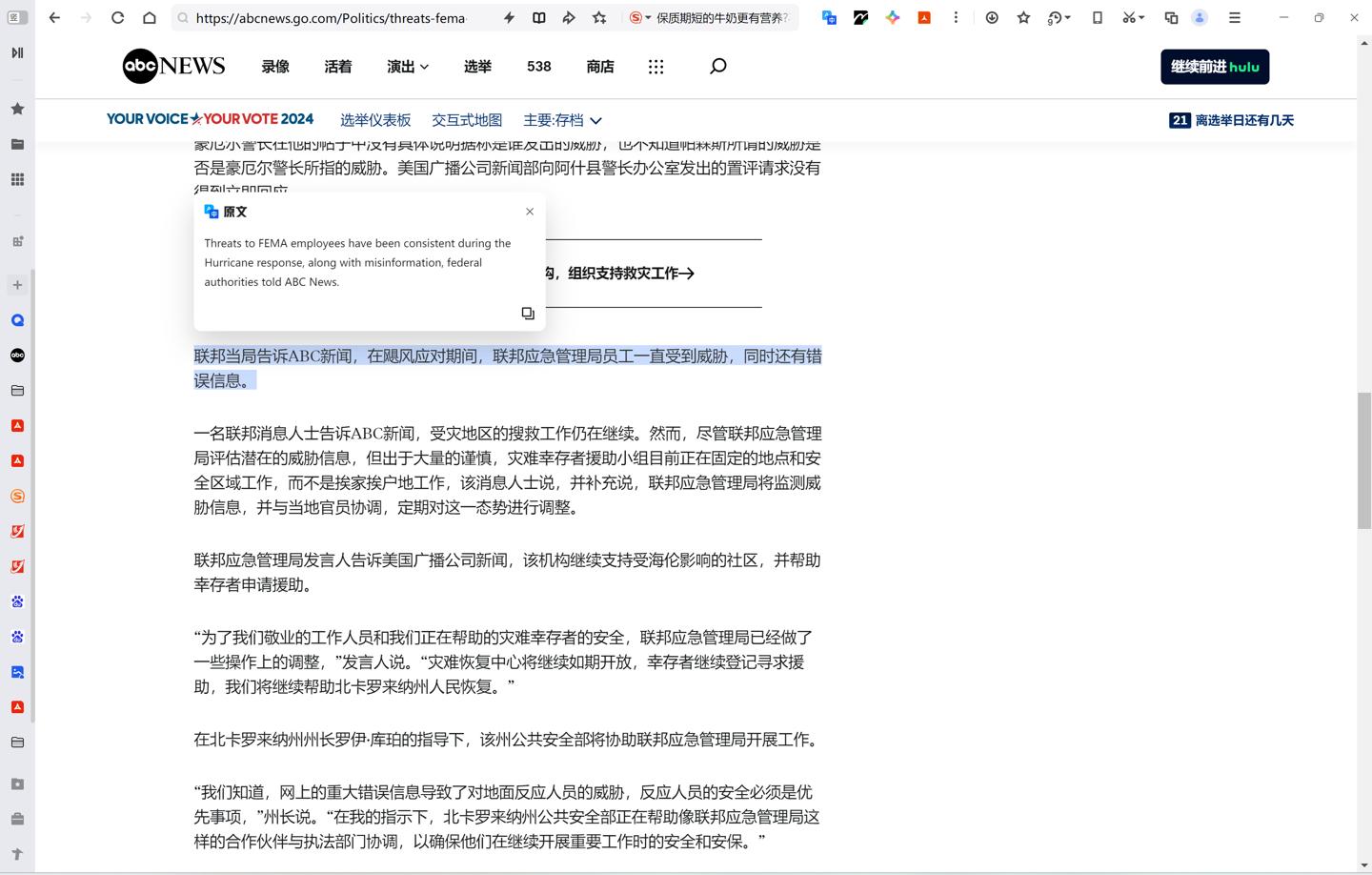Bookmark the page with the star icon
This screenshot has height=875, width=1372.
coord(1024,17)
